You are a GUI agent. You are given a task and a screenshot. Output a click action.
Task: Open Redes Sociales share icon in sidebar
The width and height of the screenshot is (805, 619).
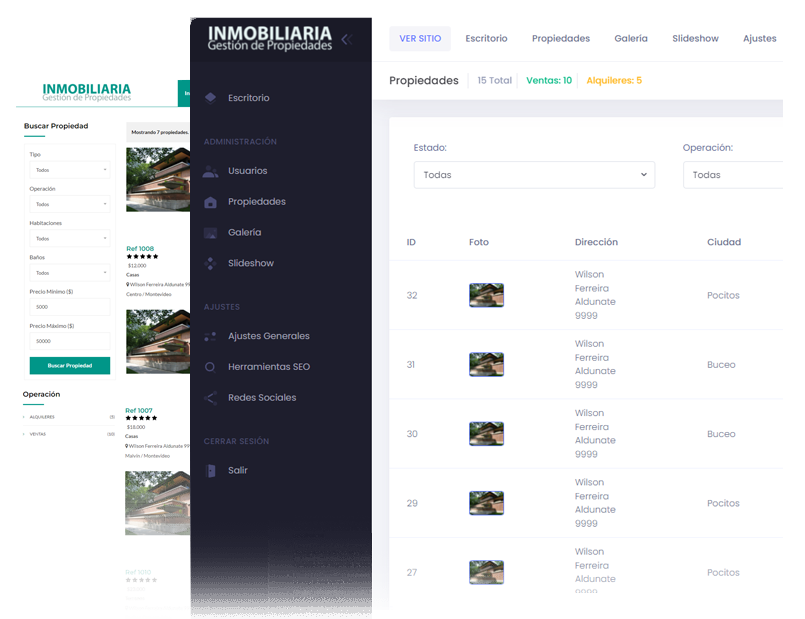(210, 398)
